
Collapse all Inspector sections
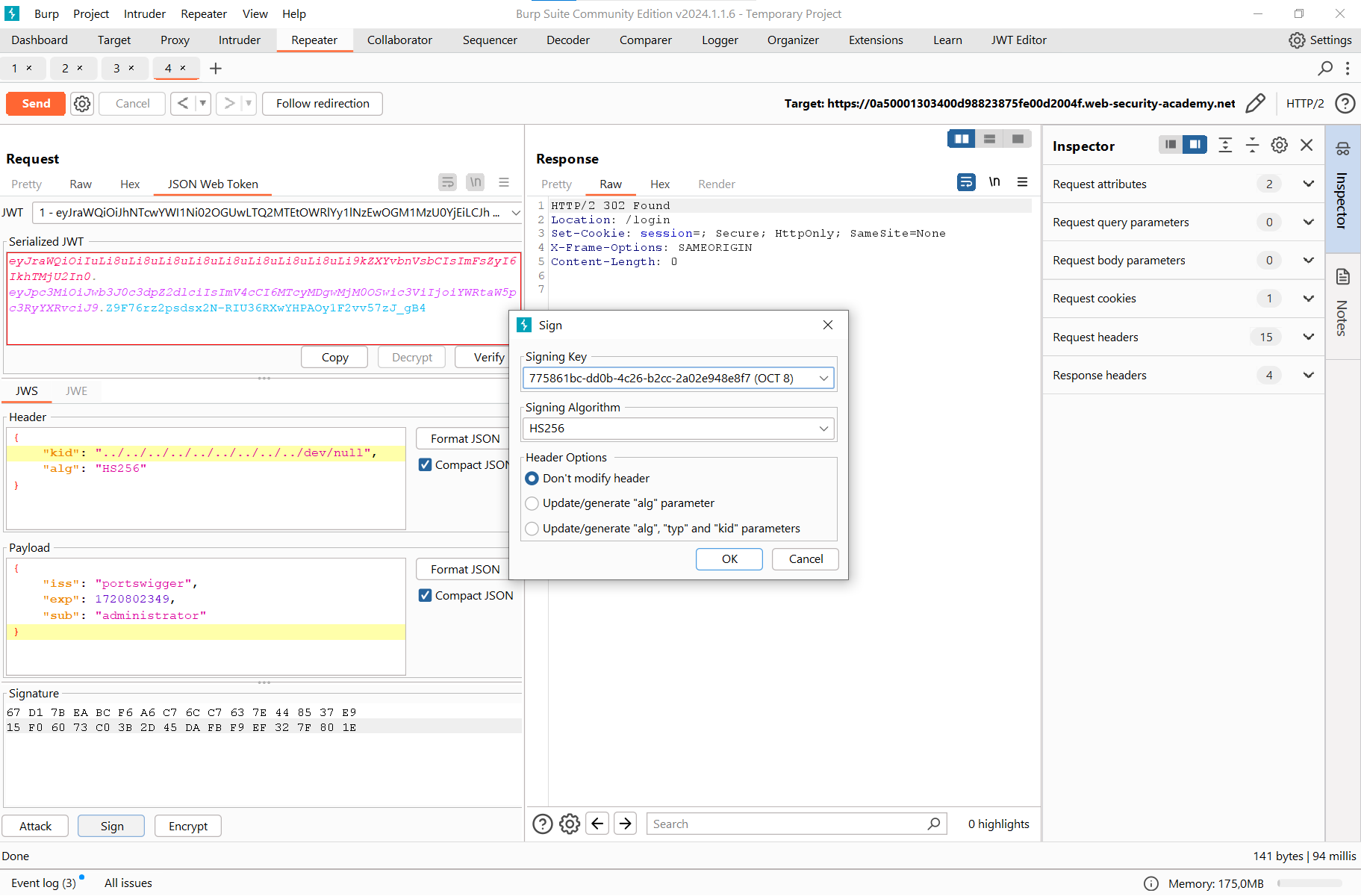pos(1253,145)
